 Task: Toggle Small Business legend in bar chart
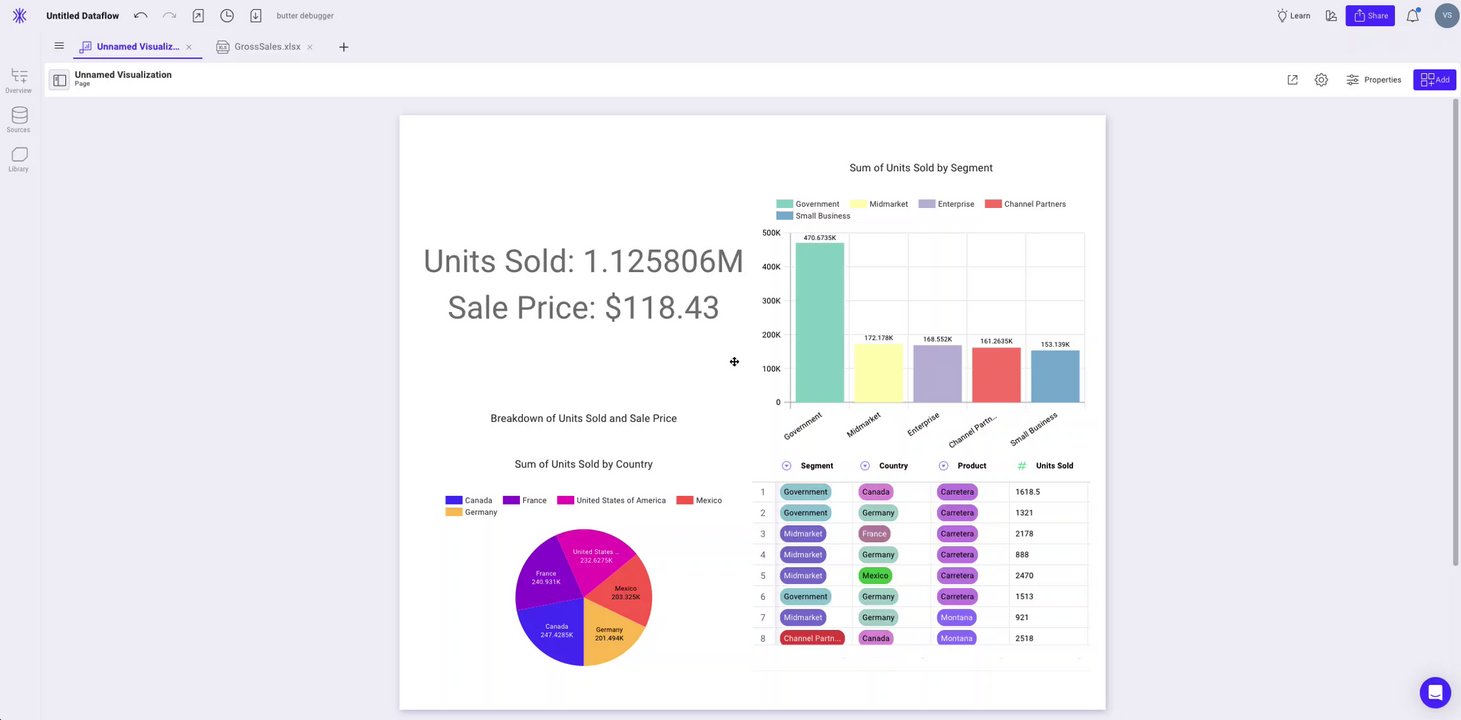[813, 216]
